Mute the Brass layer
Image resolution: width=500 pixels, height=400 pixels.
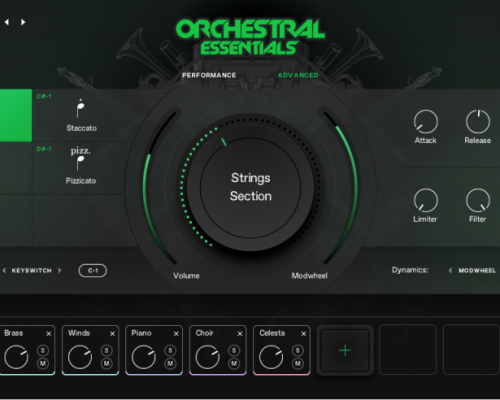coord(43,363)
